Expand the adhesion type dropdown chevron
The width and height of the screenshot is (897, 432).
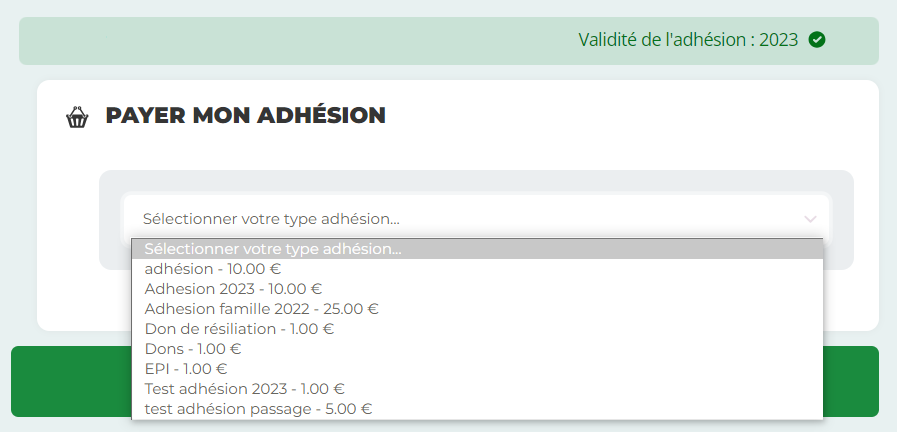pyautogui.click(x=810, y=219)
